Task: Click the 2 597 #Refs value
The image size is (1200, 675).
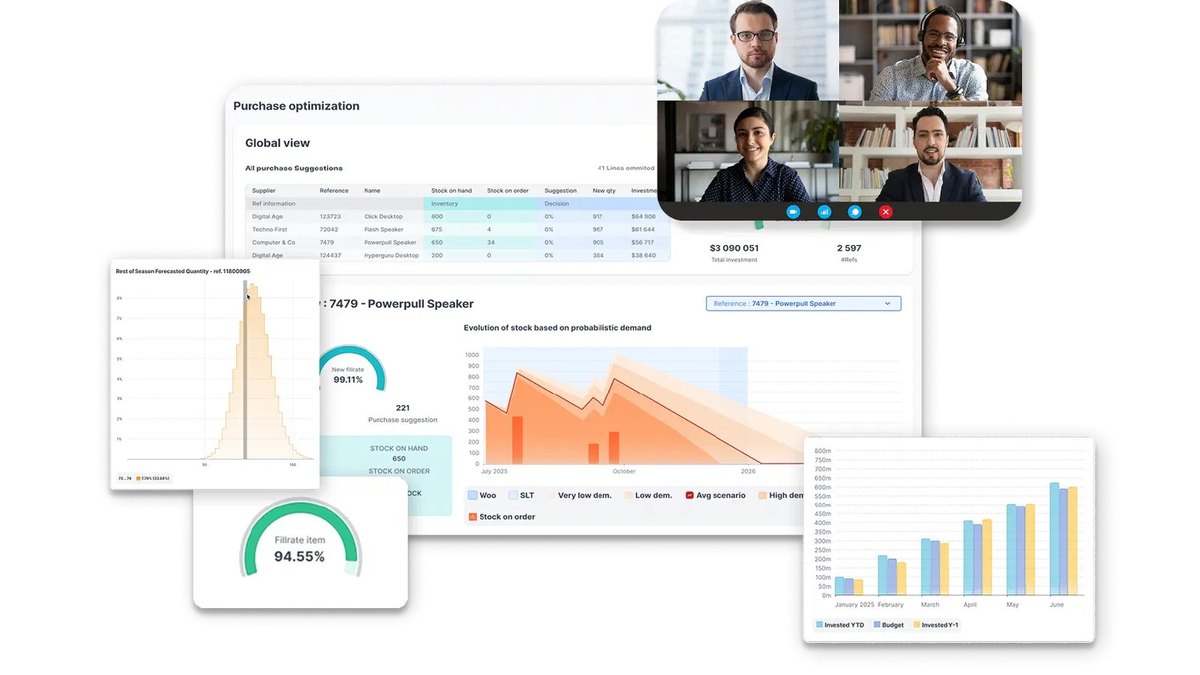Action: coord(849,248)
